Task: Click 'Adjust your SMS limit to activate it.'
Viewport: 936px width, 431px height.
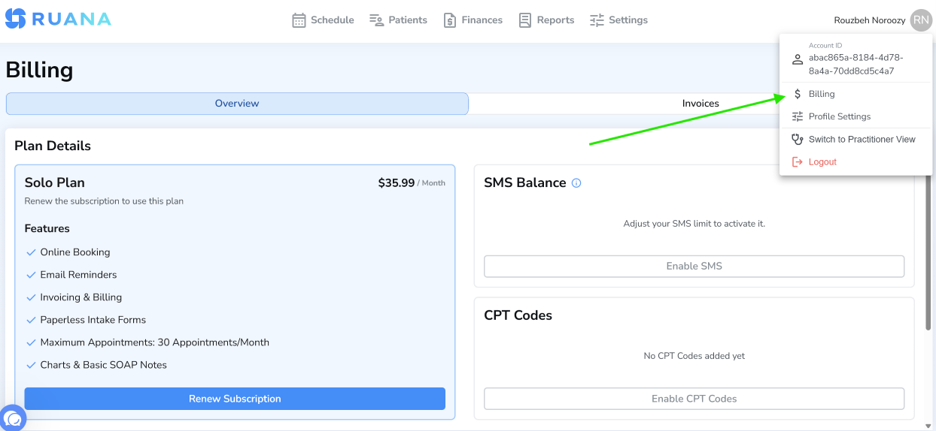Action: pyautogui.click(x=694, y=224)
